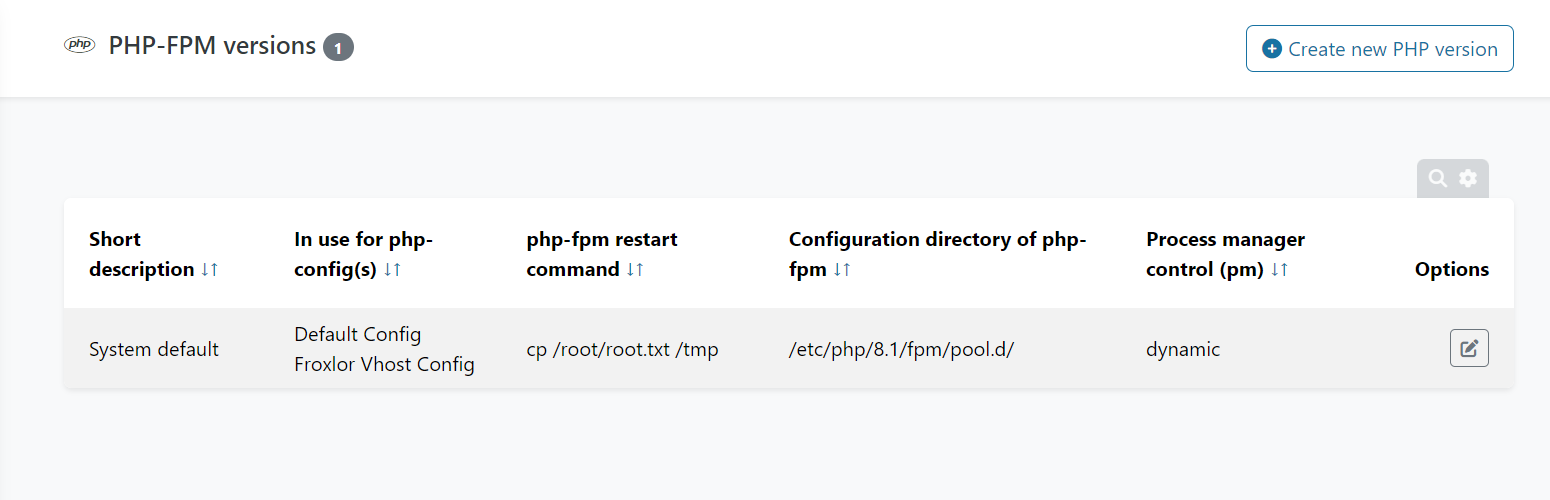1550x500 pixels.
Task: Click the Options column header
Action: tap(1451, 269)
